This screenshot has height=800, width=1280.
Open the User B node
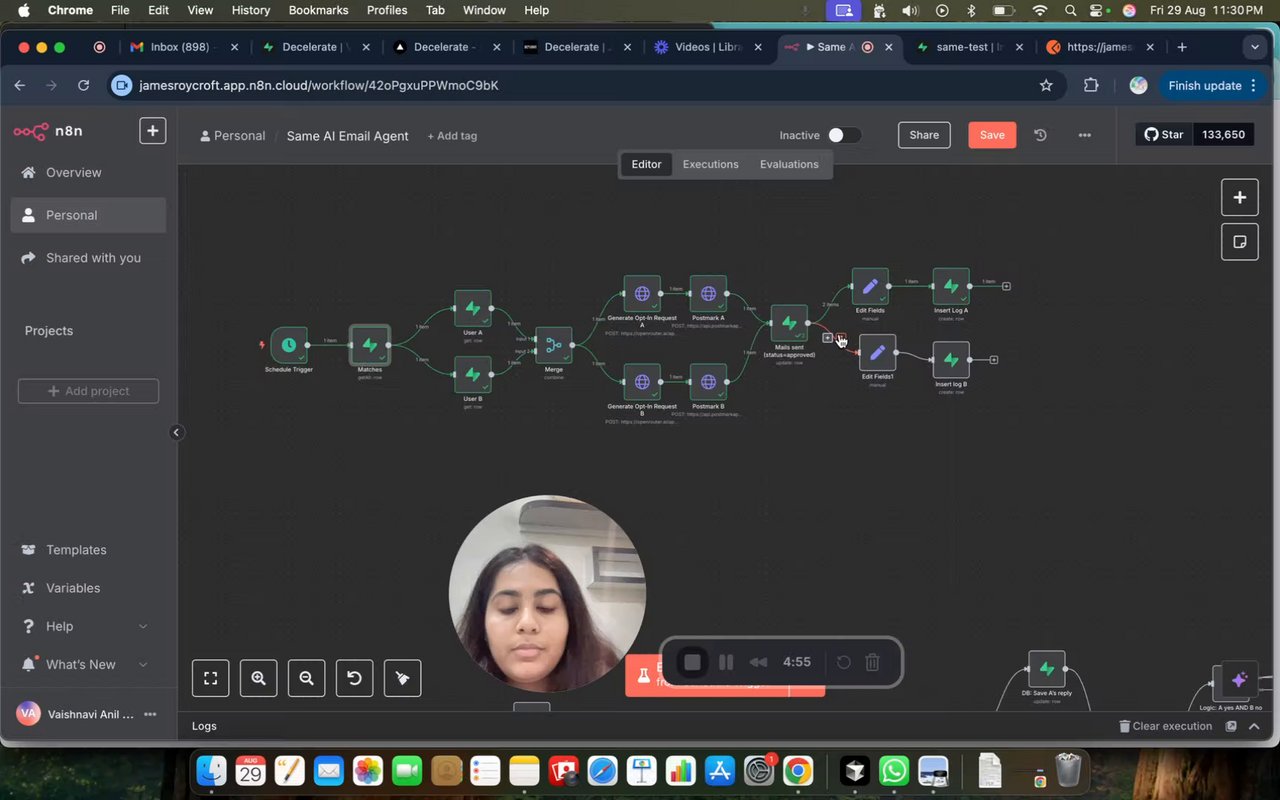tap(473, 375)
